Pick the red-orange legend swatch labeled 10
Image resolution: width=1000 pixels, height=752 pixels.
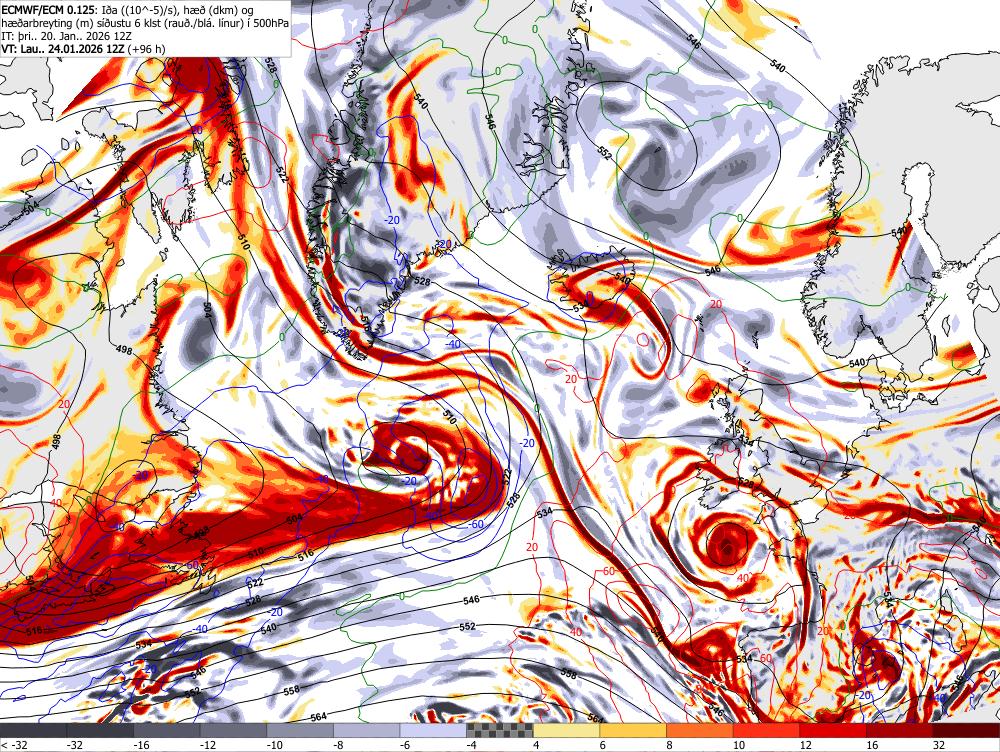tap(767, 731)
